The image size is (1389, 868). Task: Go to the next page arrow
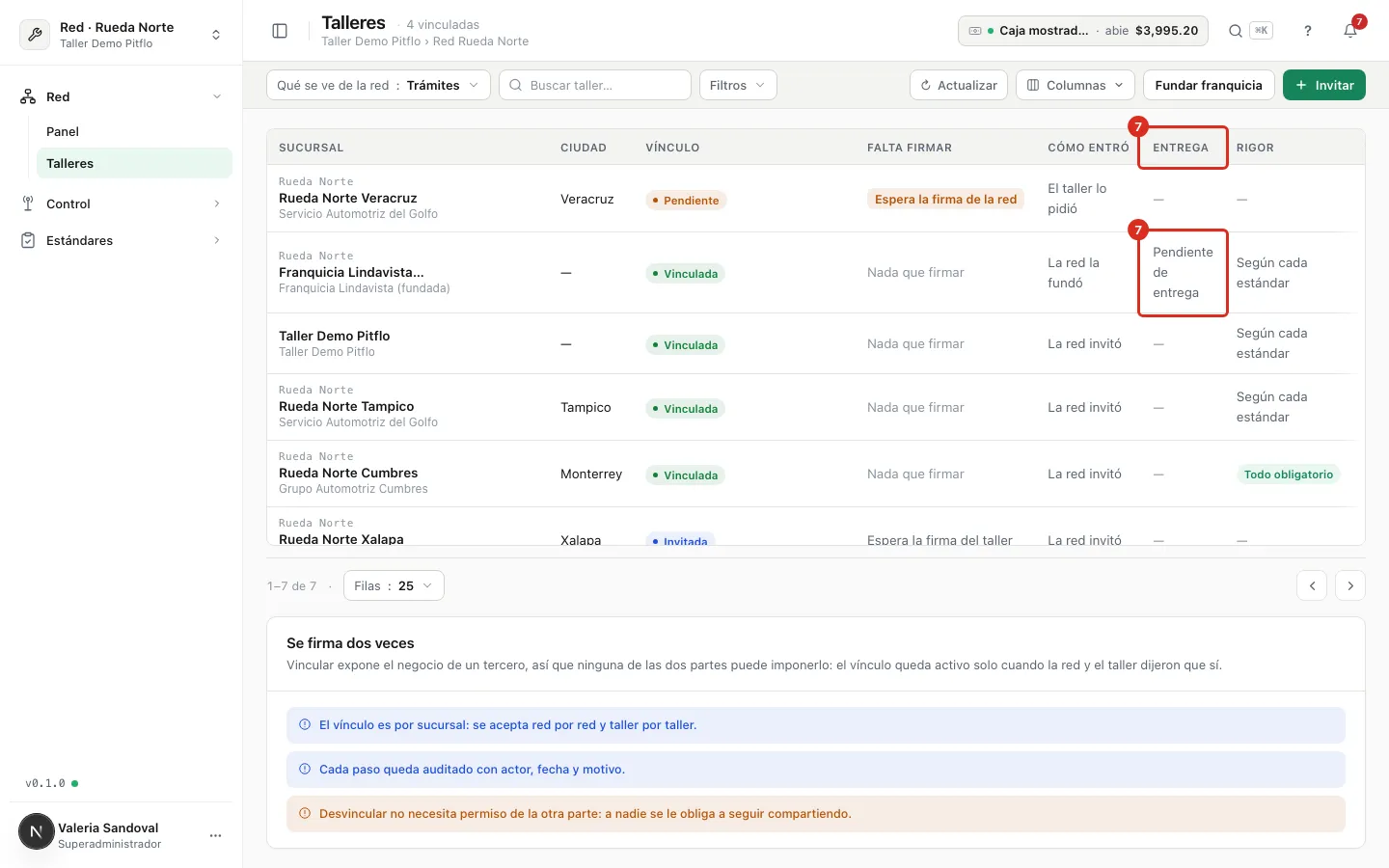[x=1350, y=585]
